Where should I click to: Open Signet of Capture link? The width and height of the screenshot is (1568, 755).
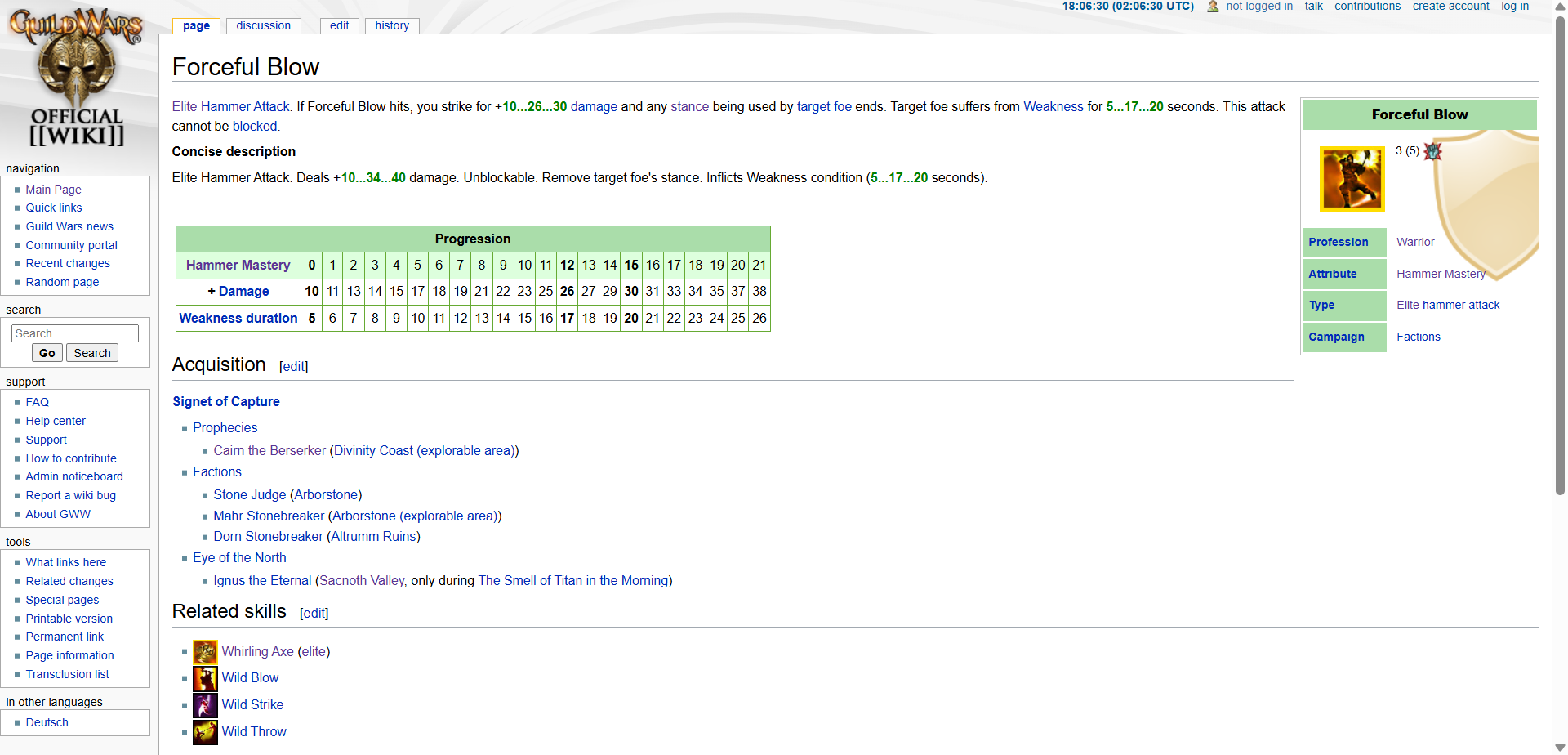click(226, 402)
